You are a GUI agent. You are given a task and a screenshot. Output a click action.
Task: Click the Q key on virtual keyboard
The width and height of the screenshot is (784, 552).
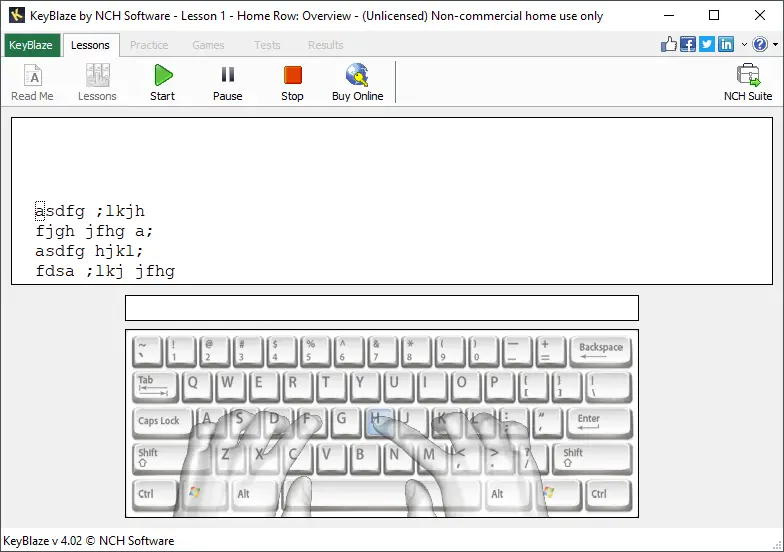click(x=196, y=386)
